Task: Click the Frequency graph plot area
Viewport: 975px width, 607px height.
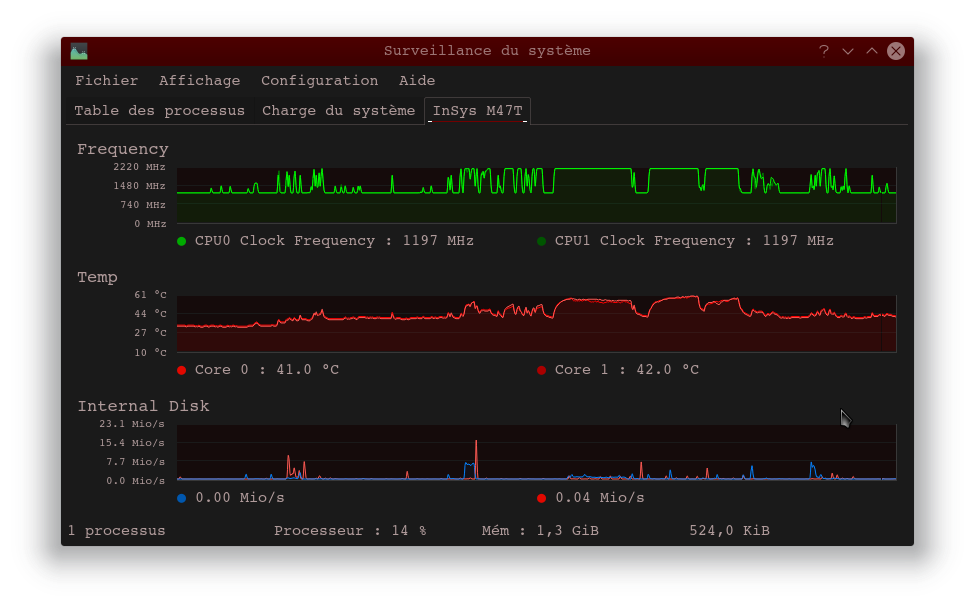Action: (x=537, y=195)
